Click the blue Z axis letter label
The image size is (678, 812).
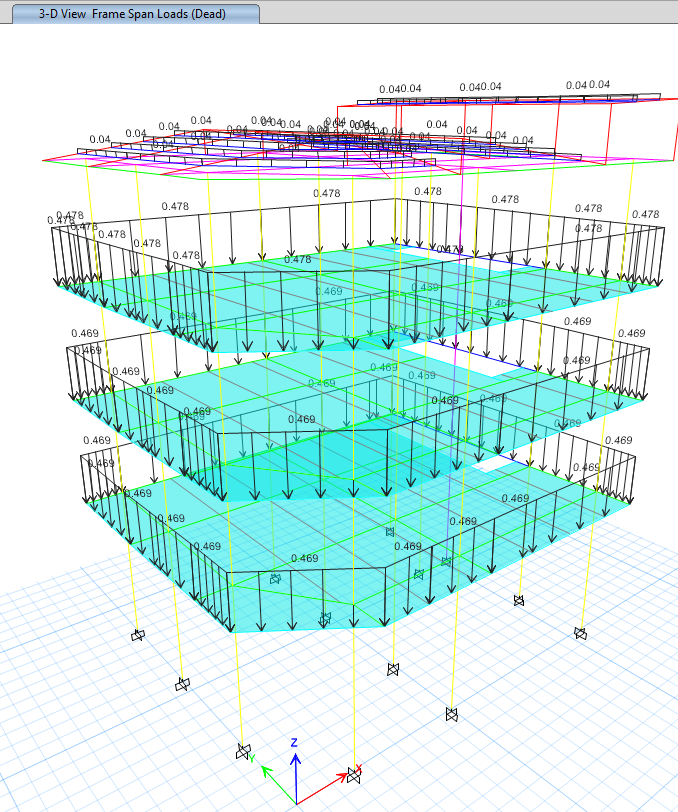pyautogui.click(x=295, y=742)
